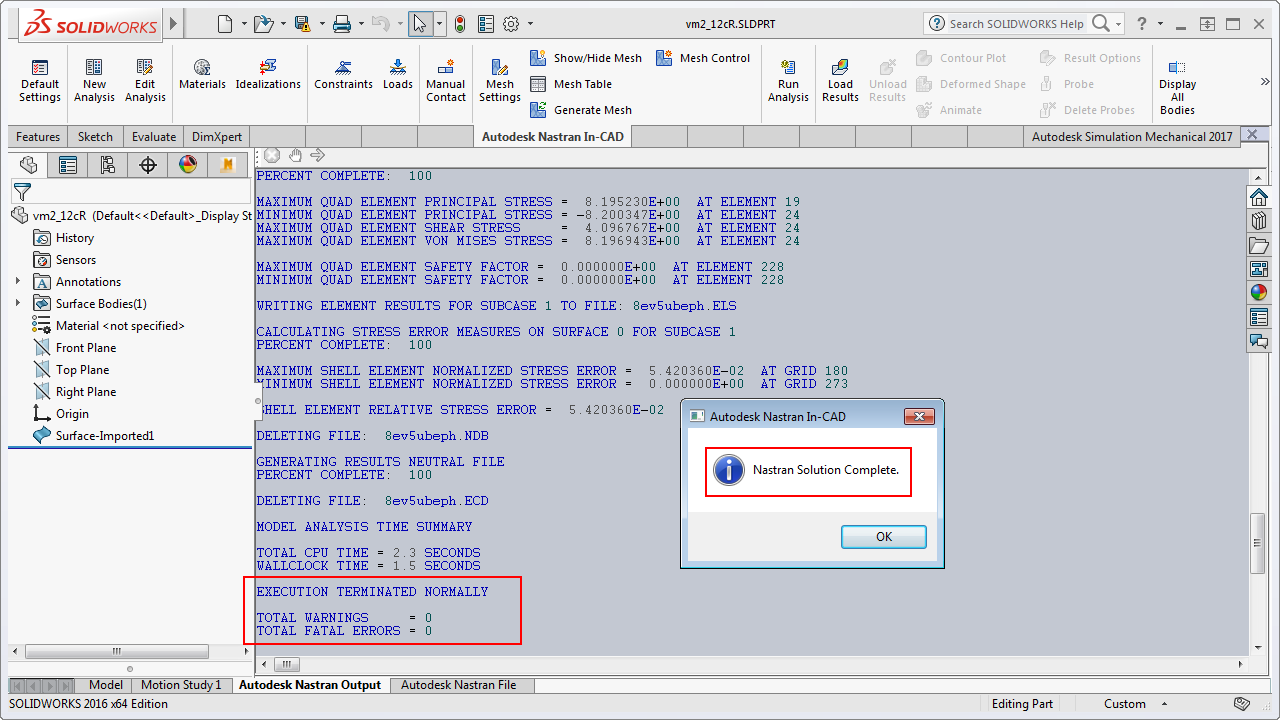This screenshot has height=720, width=1280.
Task: Add Constraints to the model
Action: (x=343, y=74)
